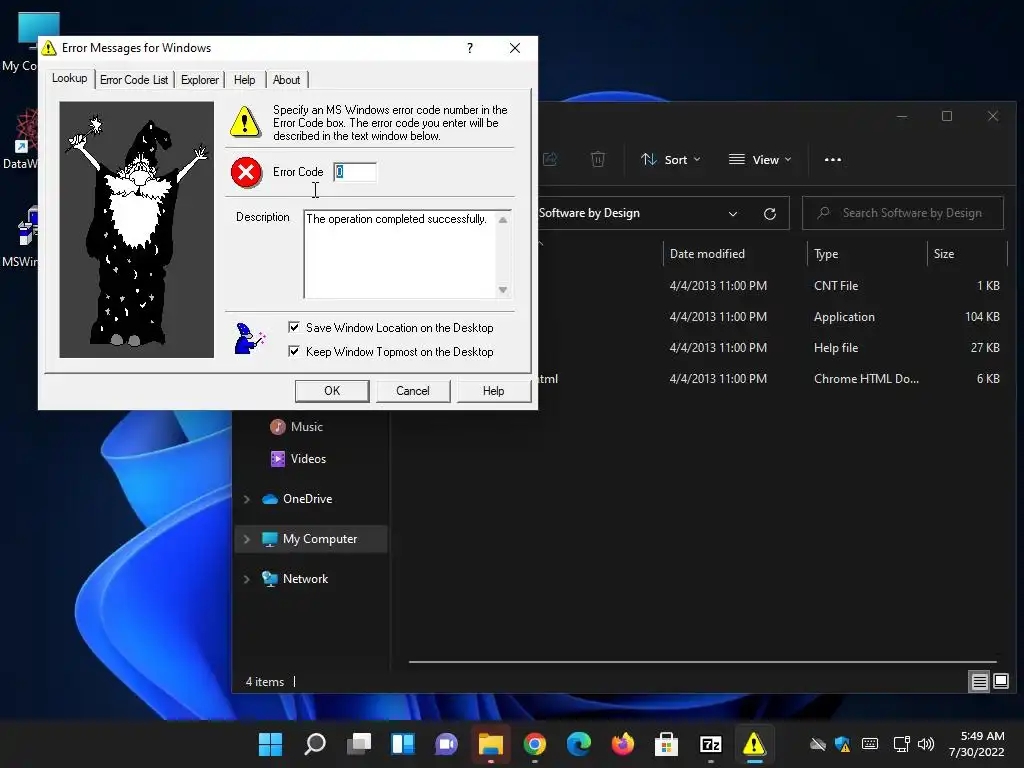Click the Cancel button
1024x768 pixels.
(x=413, y=391)
